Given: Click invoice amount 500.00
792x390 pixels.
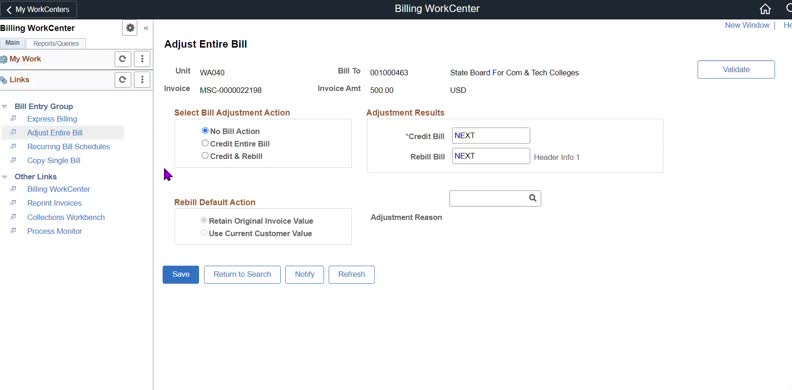Looking at the screenshot, I should pos(382,90).
